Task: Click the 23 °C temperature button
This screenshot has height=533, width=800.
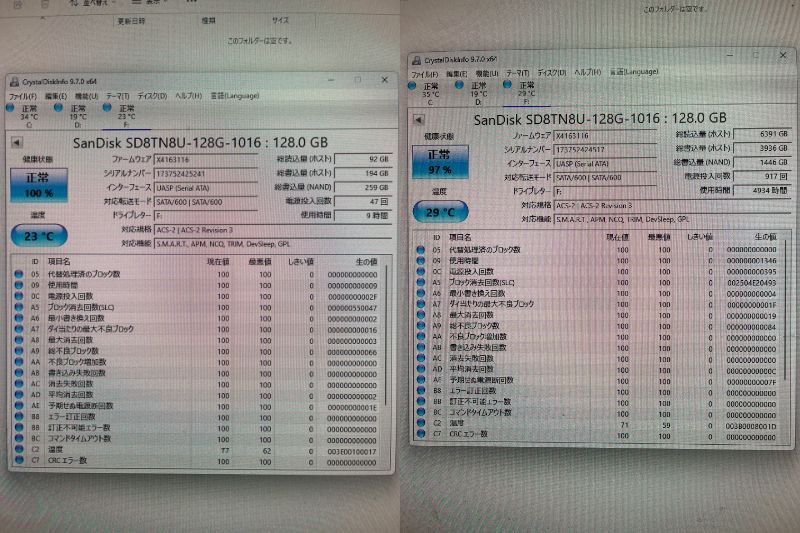Action: click(39, 236)
